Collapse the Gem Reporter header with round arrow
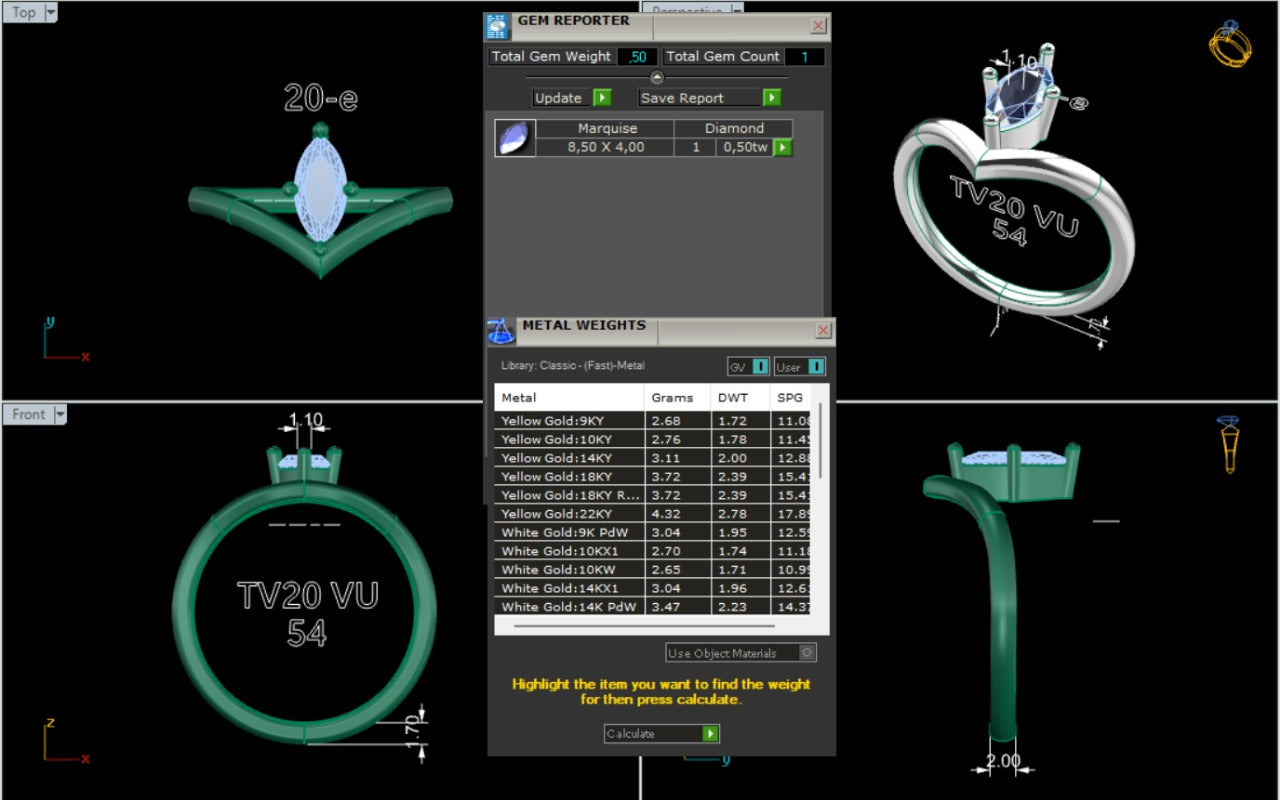This screenshot has height=800, width=1280. (x=657, y=77)
